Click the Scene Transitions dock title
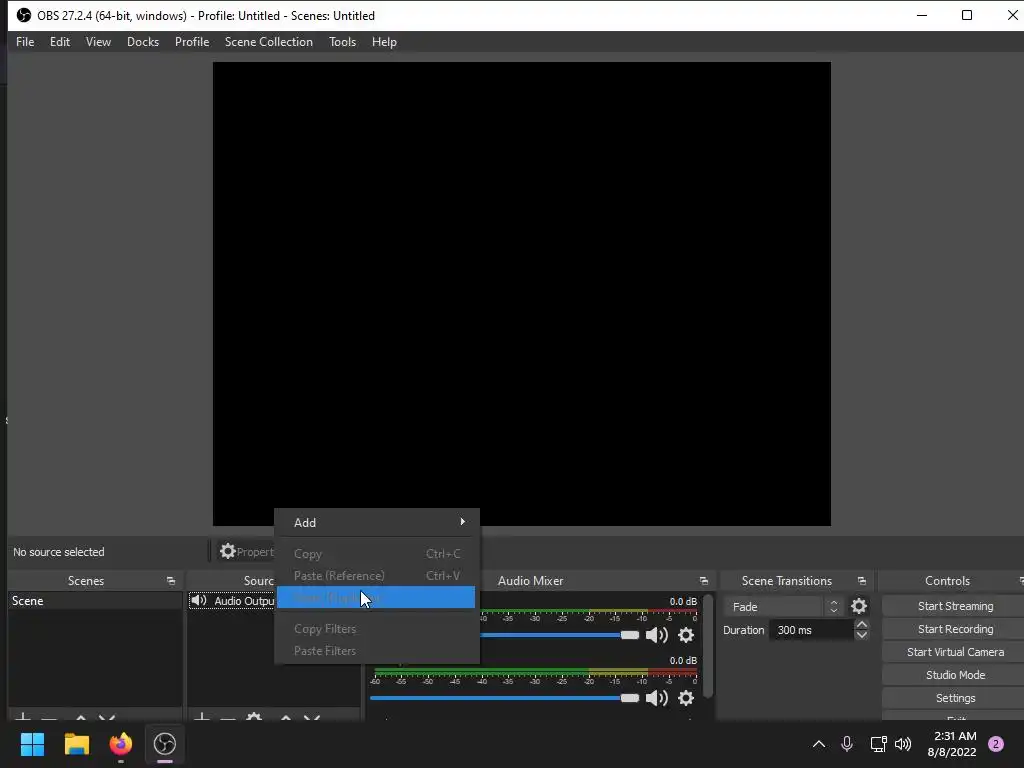The width and height of the screenshot is (1024, 768). coord(786,581)
